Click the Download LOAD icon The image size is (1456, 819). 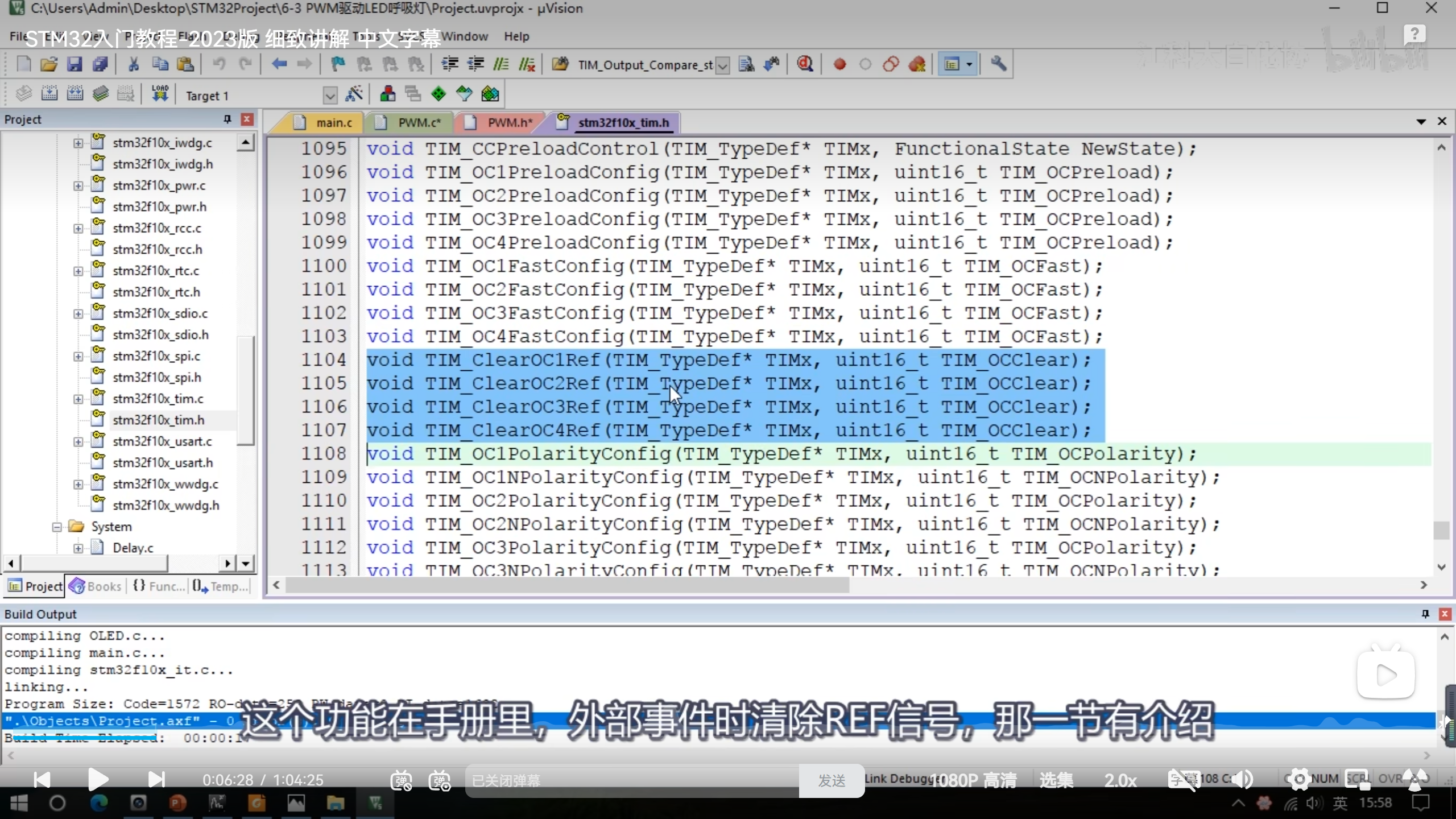click(x=160, y=94)
